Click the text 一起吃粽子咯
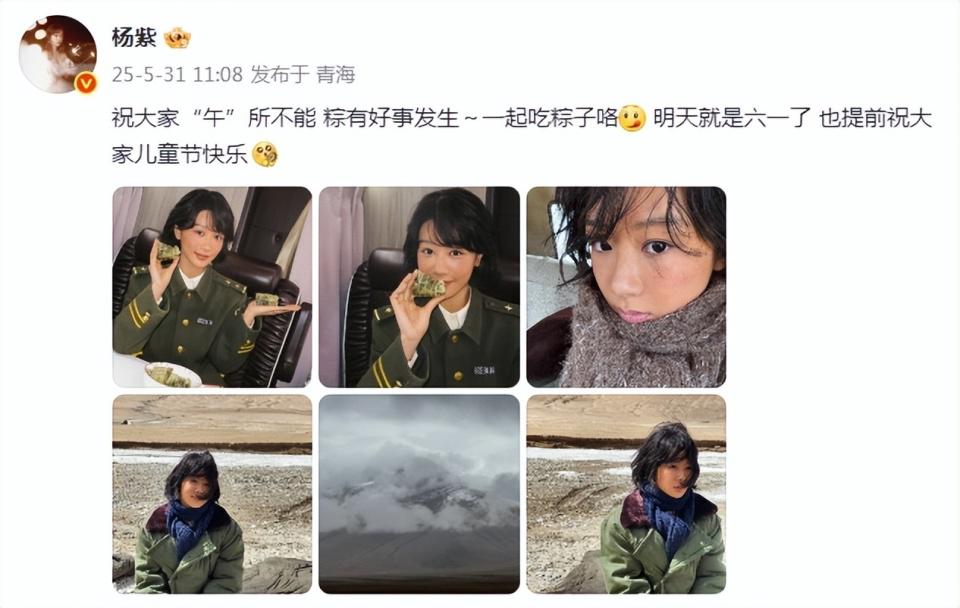The height and width of the screenshot is (608, 960). (550, 118)
